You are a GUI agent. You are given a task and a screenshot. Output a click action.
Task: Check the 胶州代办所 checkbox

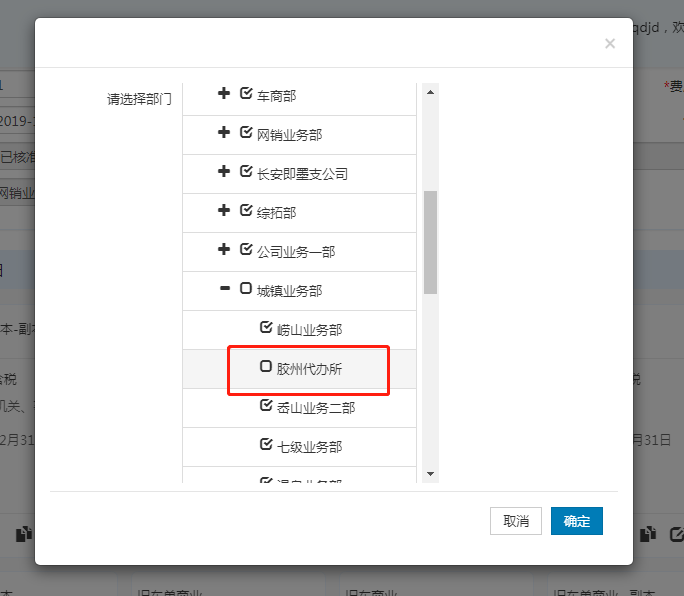[x=266, y=367]
